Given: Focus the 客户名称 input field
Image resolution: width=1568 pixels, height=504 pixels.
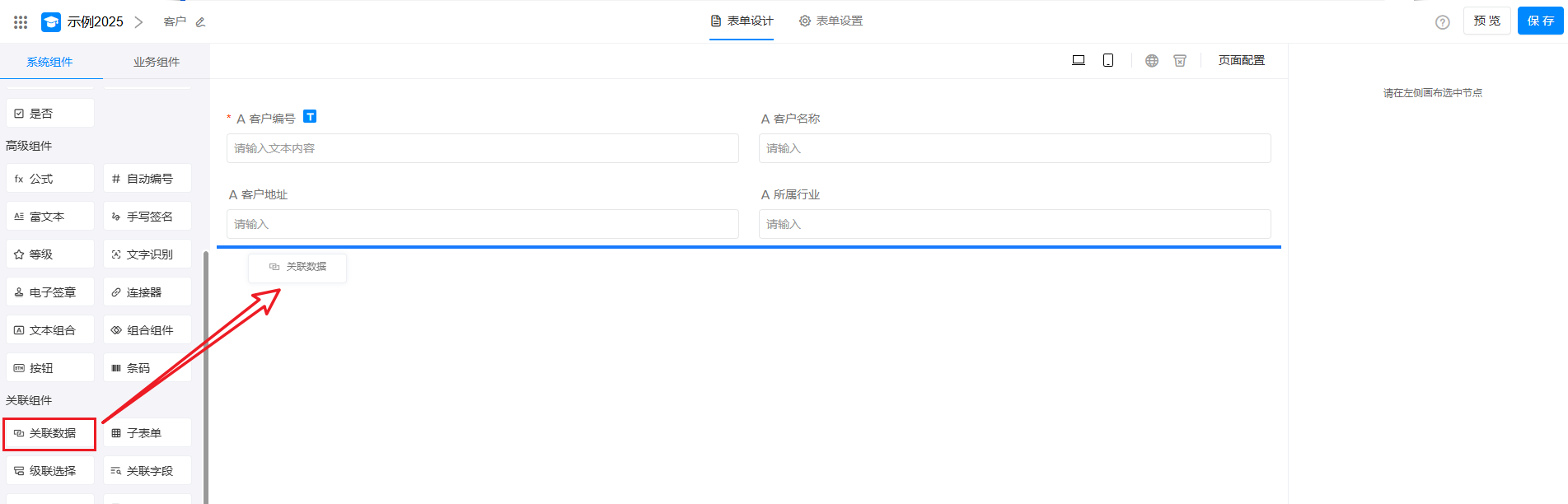Looking at the screenshot, I should pos(1013,148).
